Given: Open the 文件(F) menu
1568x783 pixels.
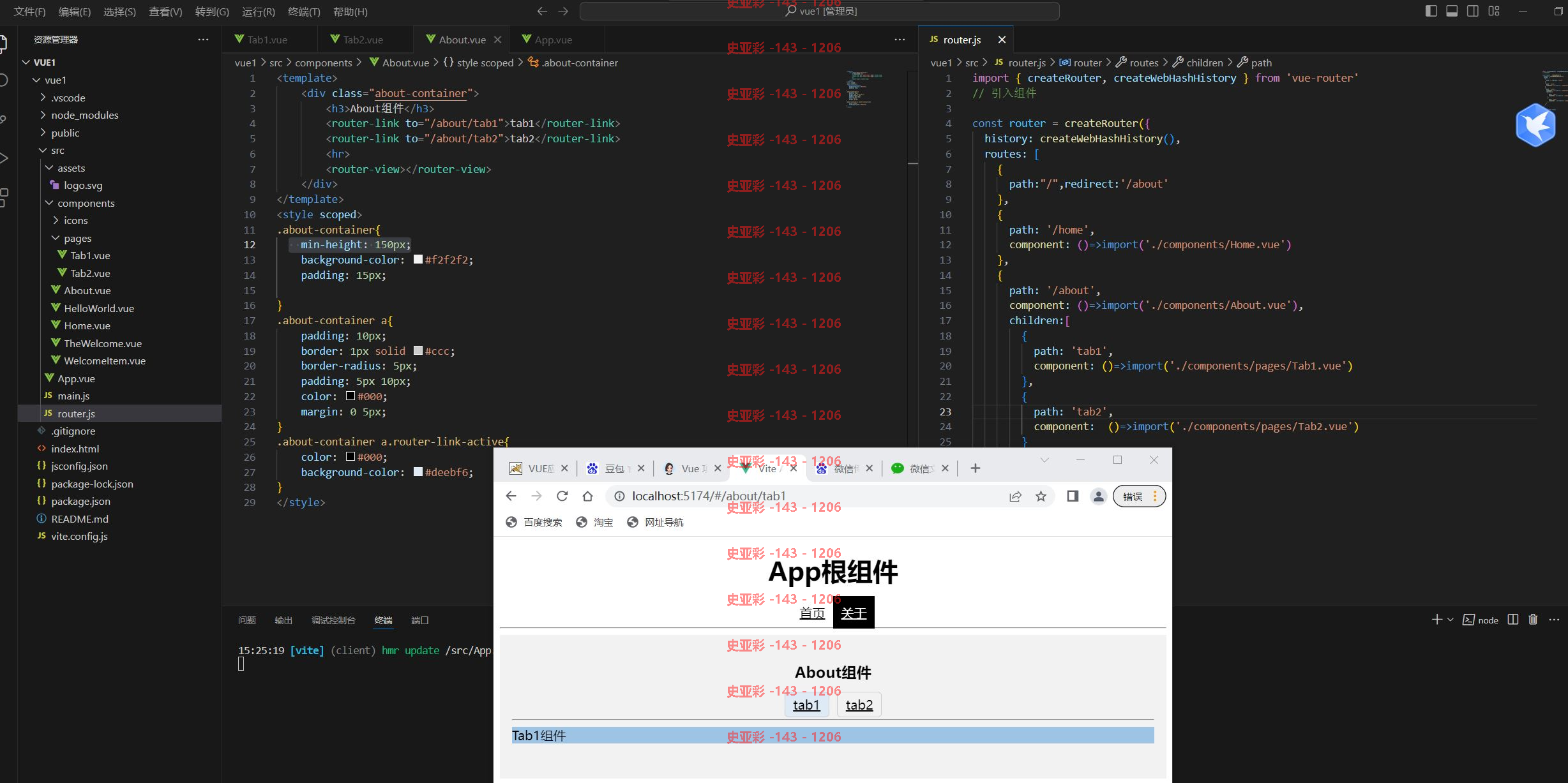Looking at the screenshot, I should [29, 11].
